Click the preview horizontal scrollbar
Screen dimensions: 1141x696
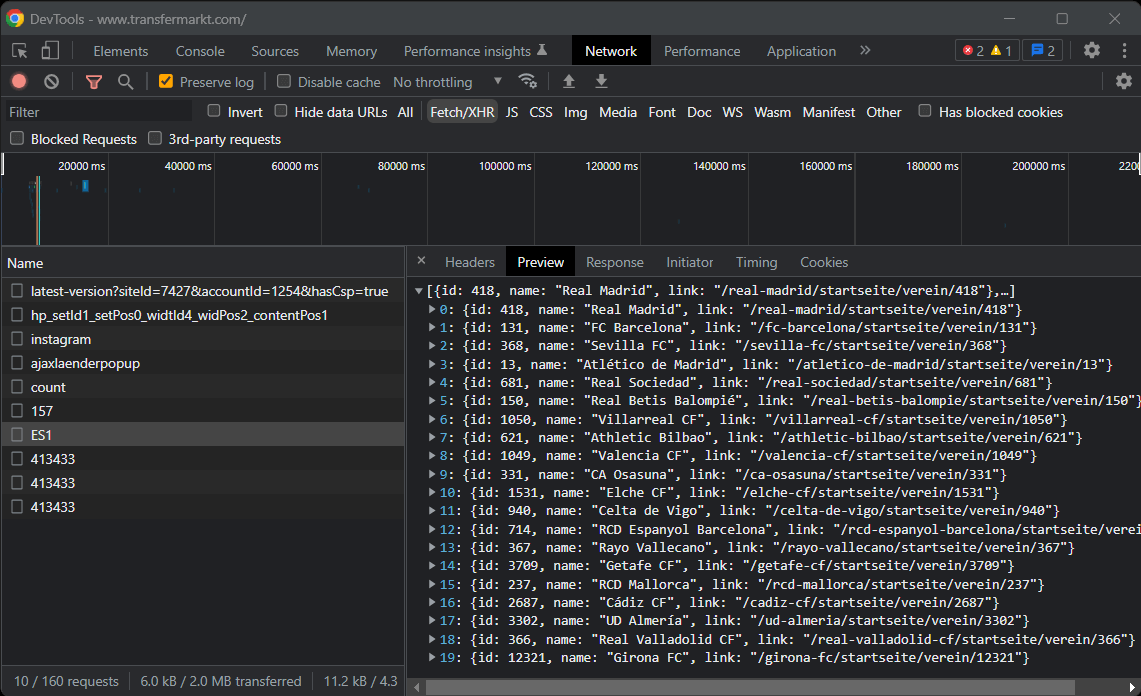point(750,687)
